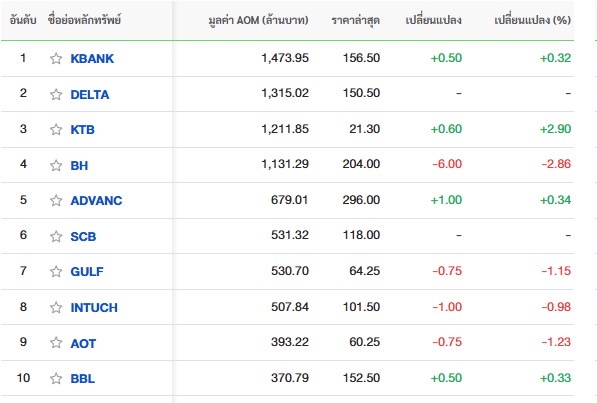Viewport: 597px width, 403px height.
Task: Add BH to favorites with its star
Action: [56, 165]
